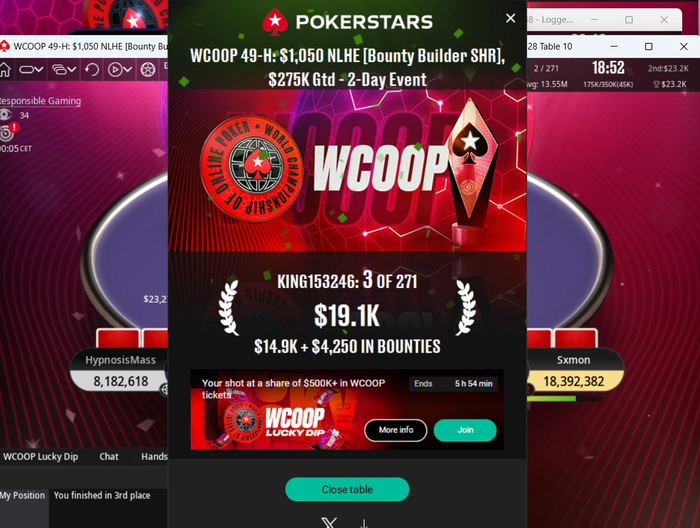Open the Hands tab
Viewport: 700px width, 528px height.
[x=154, y=457]
